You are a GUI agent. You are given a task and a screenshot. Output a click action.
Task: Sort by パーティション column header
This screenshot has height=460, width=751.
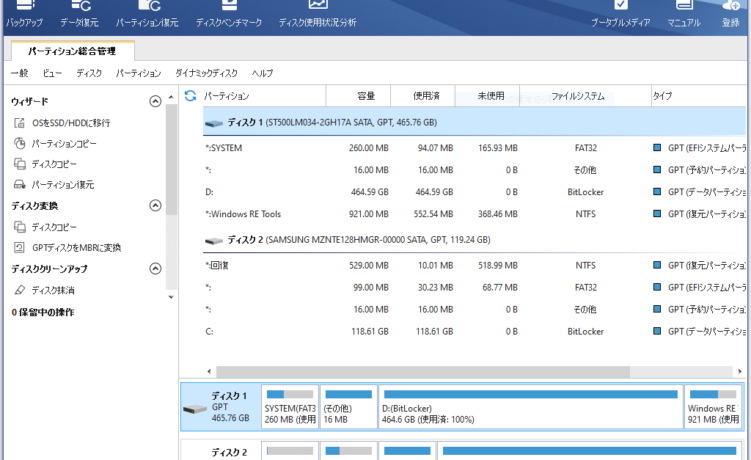263,96
